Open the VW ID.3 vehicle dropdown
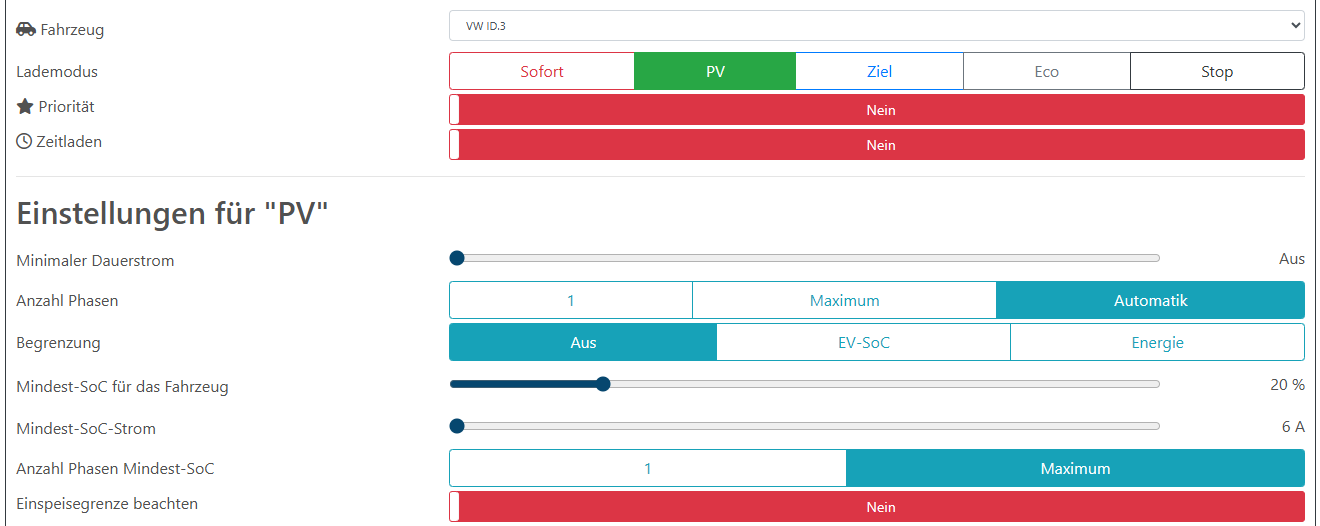1320x526 pixels. coord(877,25)
